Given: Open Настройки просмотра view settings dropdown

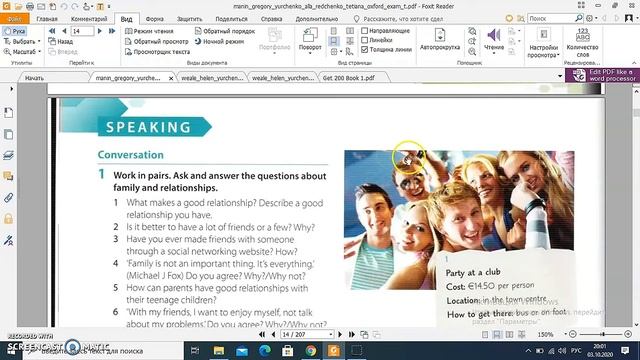Looking at the screenshot, I should pyautogui.click(x=543, y=43).
